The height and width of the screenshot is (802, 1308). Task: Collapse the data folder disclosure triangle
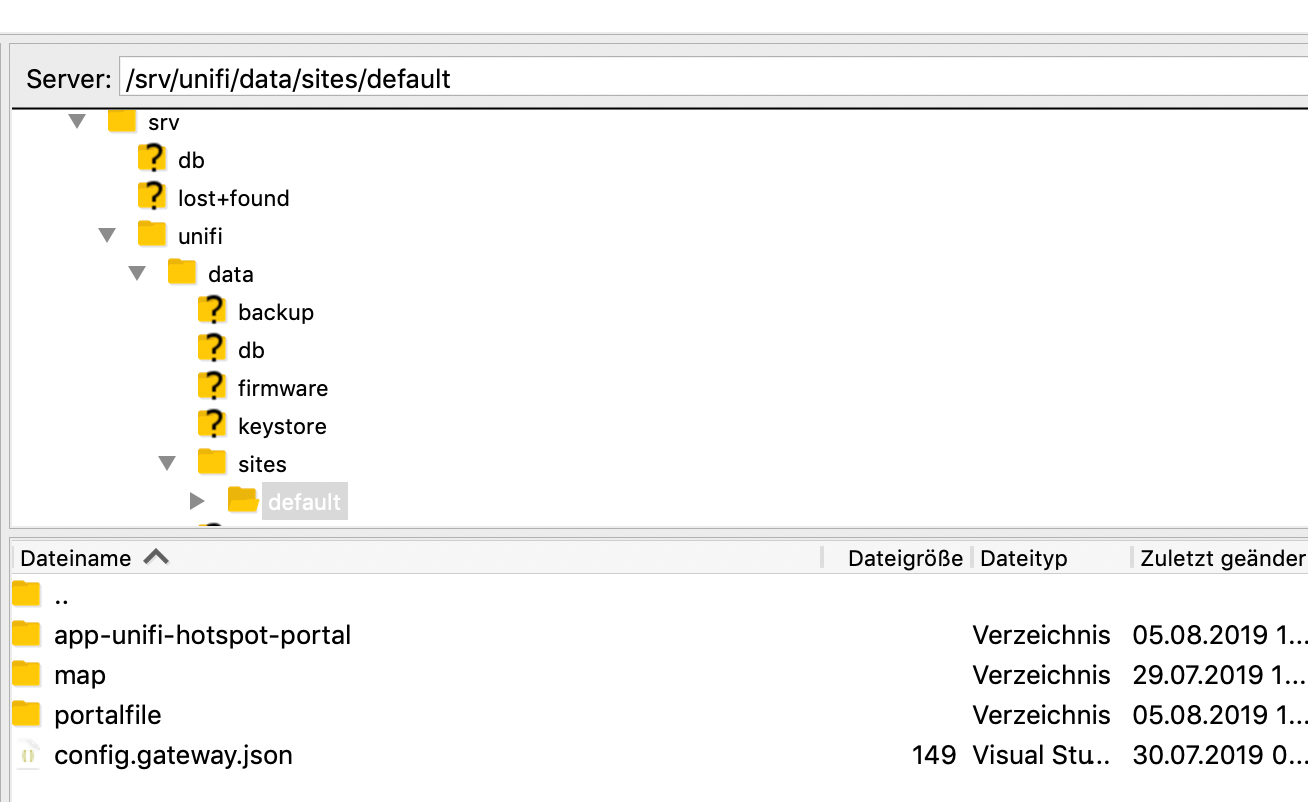[x=137, y=274]
